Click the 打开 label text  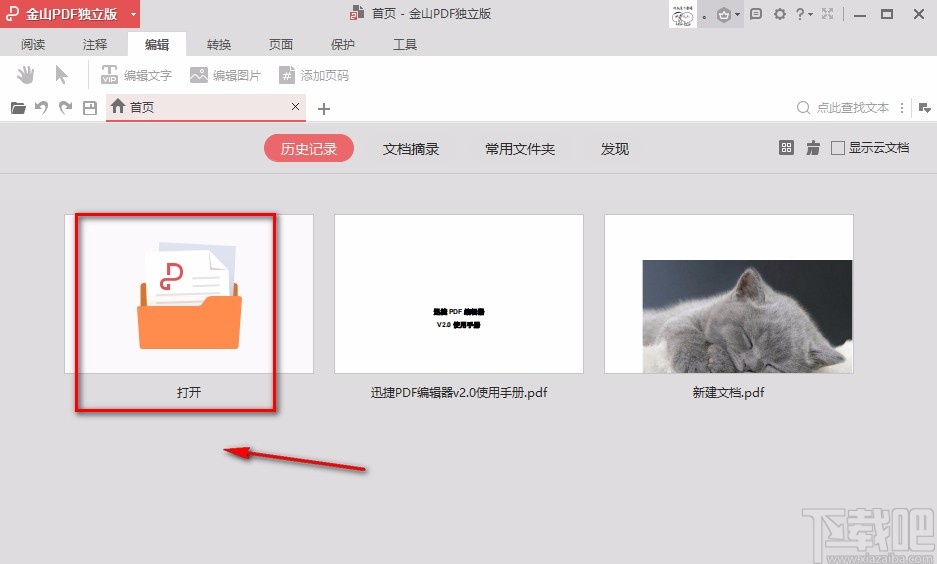tap(189, 393)
